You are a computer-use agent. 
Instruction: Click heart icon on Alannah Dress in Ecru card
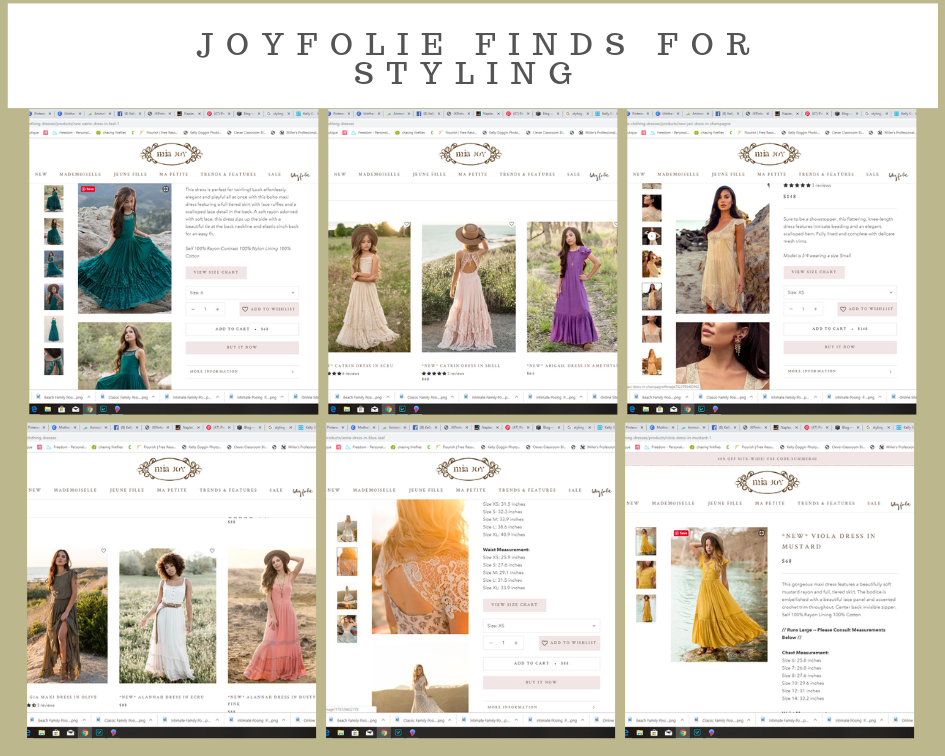pyautogui.click(x=212, y=550)
